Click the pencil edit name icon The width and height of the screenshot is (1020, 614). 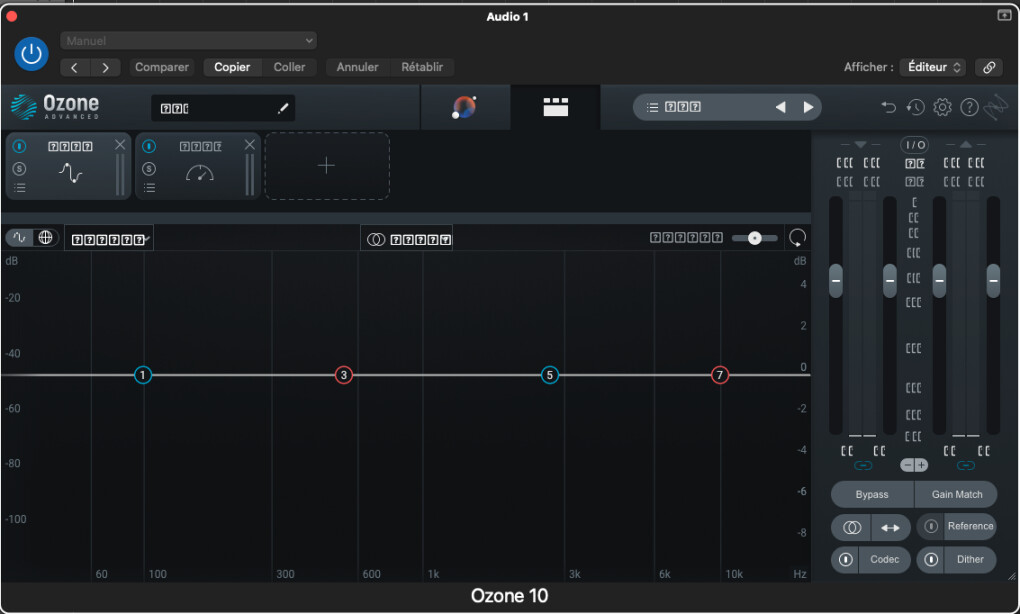[x=282, y=109]
